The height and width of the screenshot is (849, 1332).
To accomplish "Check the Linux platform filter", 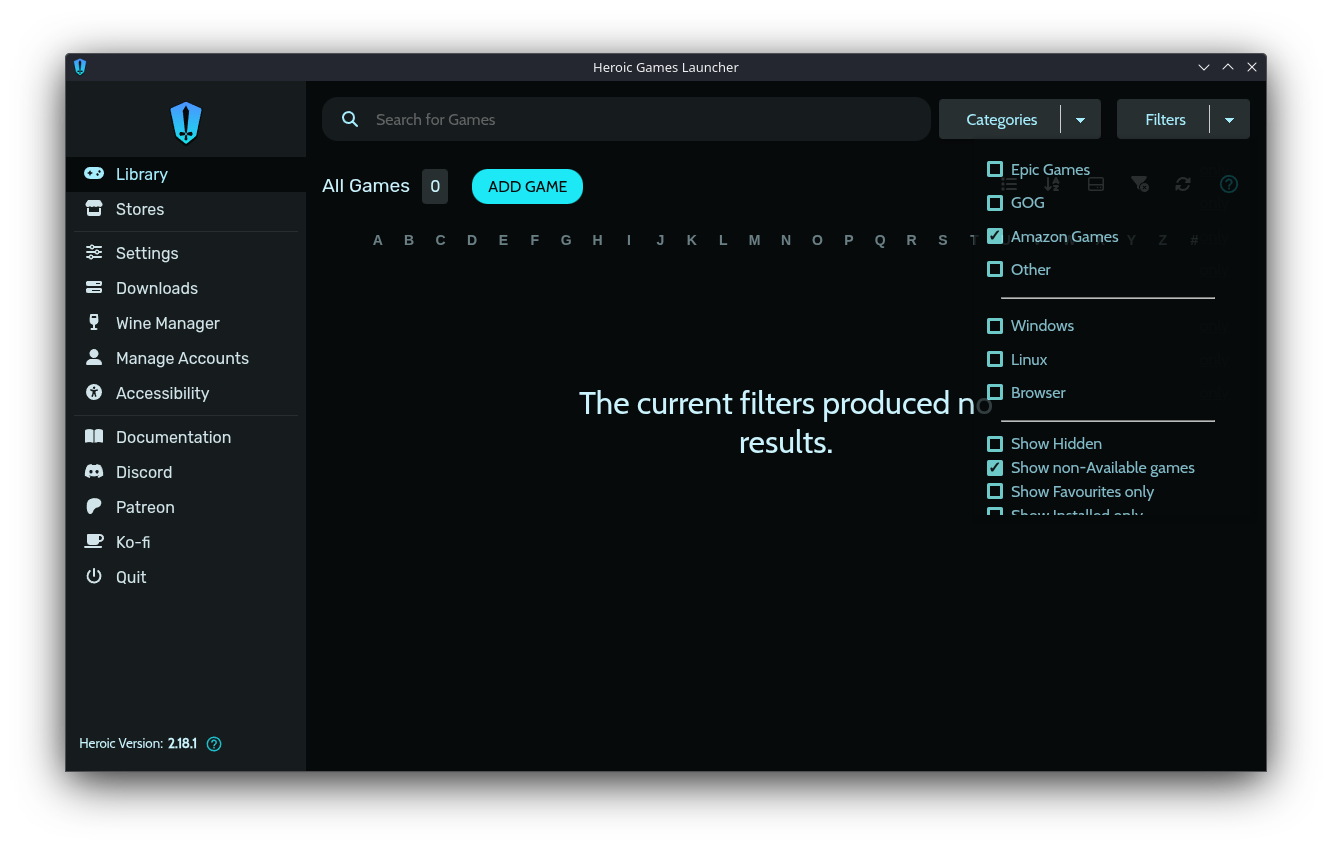I will pyautogui.click(x=995, y=359).
